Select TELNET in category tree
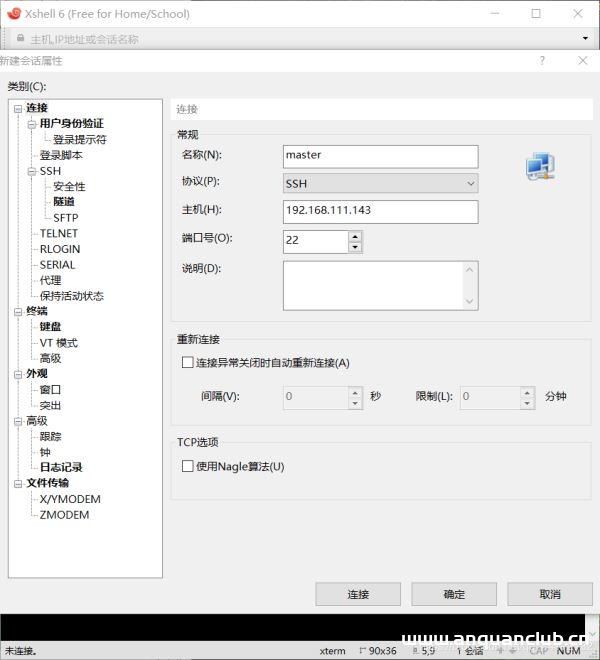Image resolution: width=600 pixels, height=660 pixels. (x=59, y=233)
